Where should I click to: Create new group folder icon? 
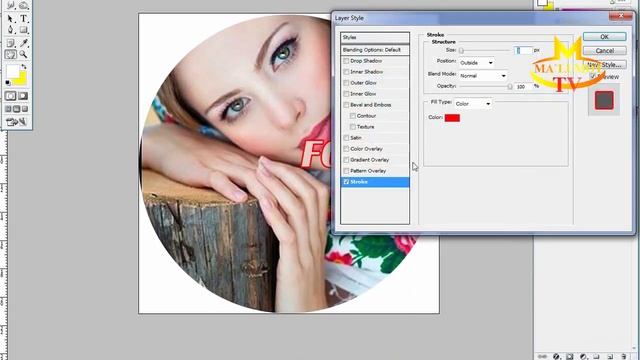click(x=596, y=356)
